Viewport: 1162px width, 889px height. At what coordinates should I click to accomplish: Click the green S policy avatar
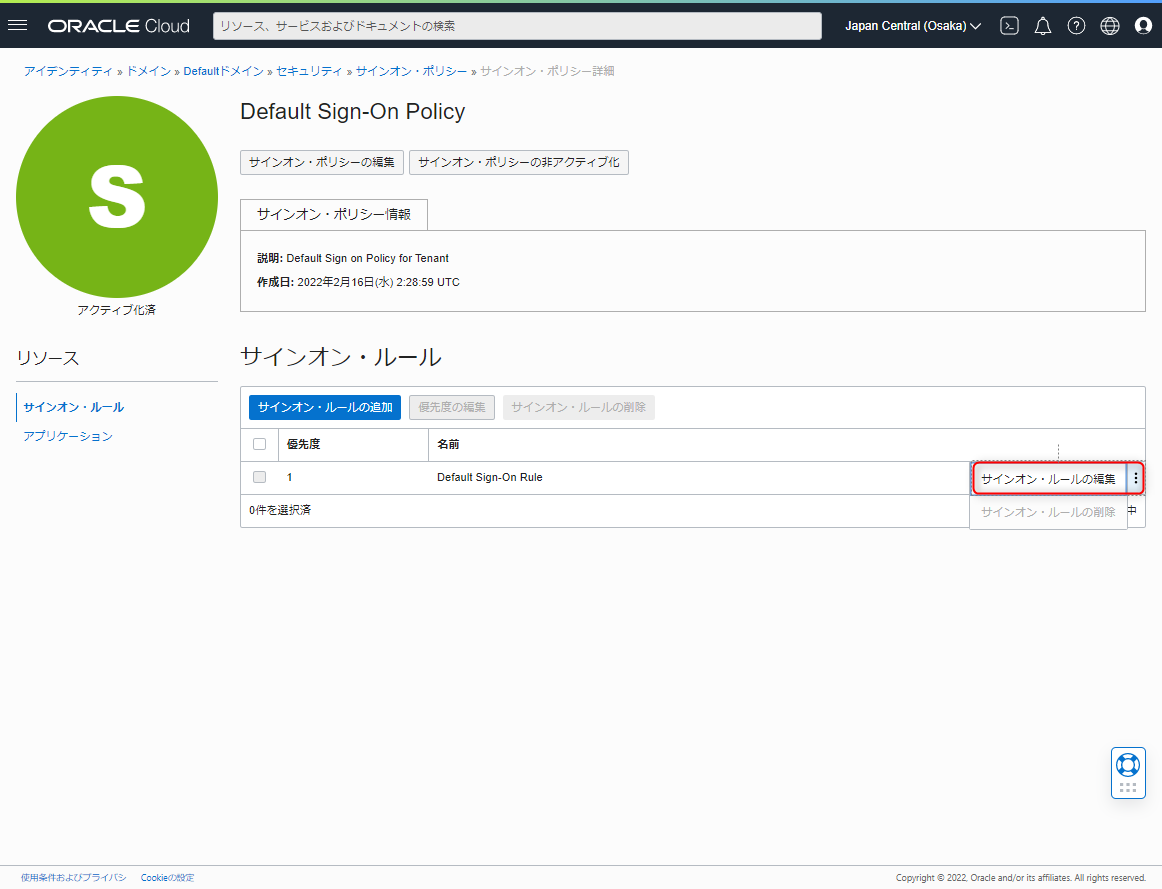coord(117,197)
